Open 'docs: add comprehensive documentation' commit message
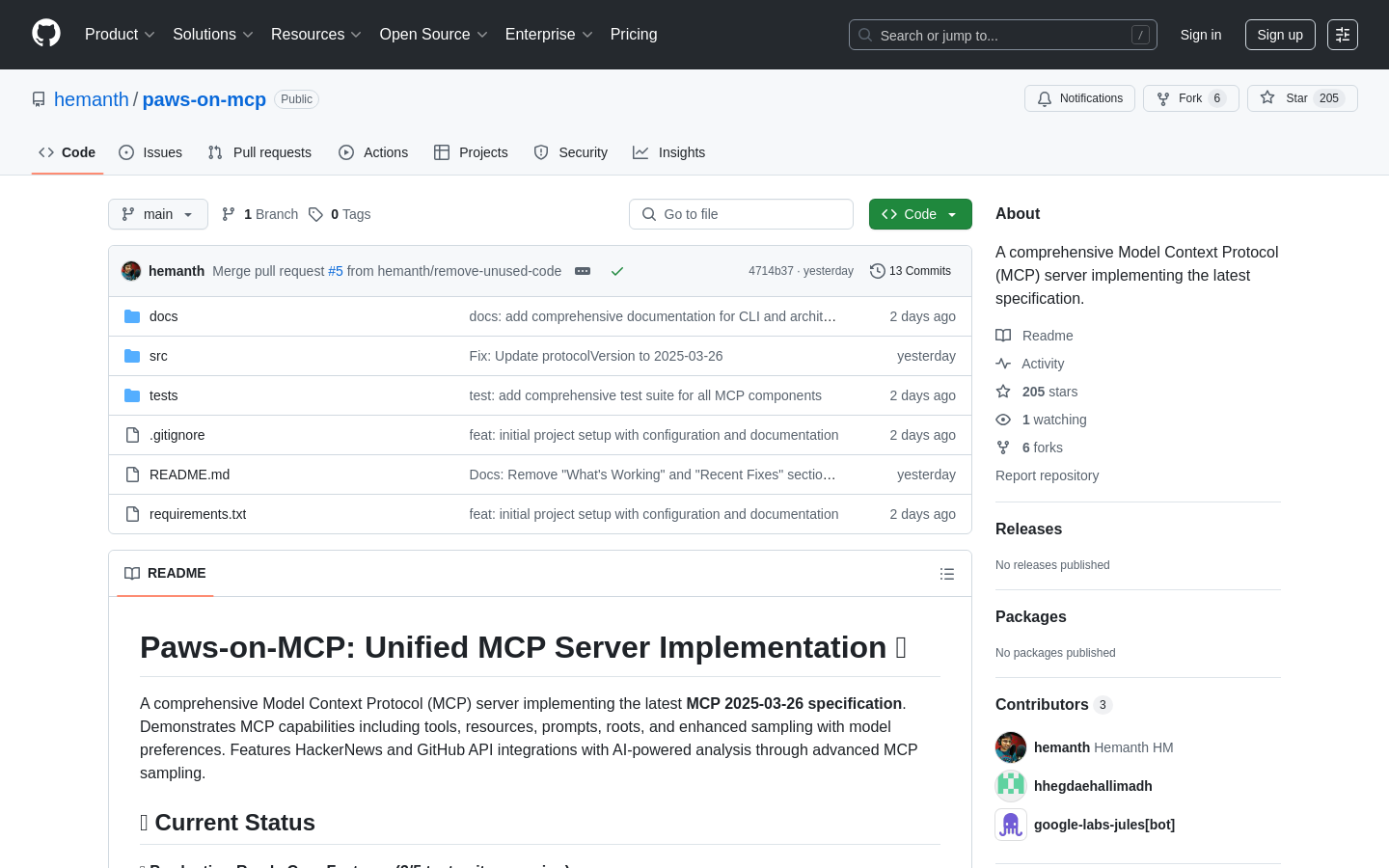 point(653,316)
